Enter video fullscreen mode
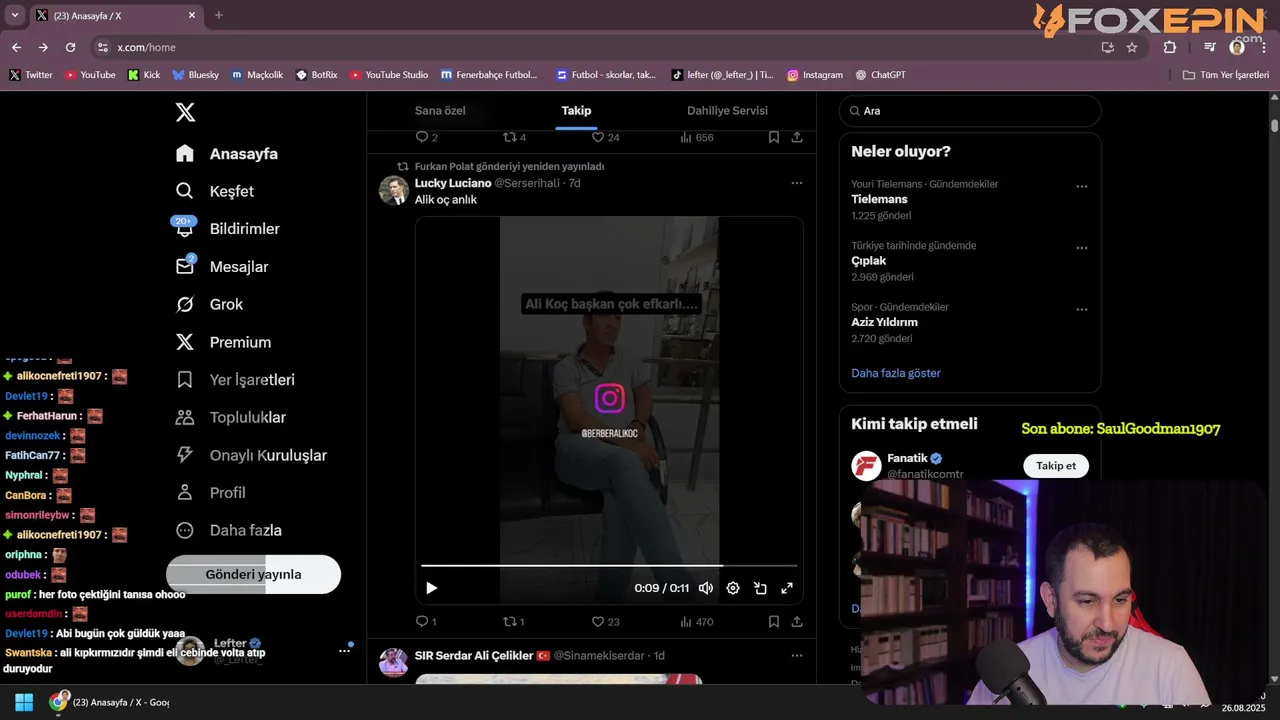 787,588
